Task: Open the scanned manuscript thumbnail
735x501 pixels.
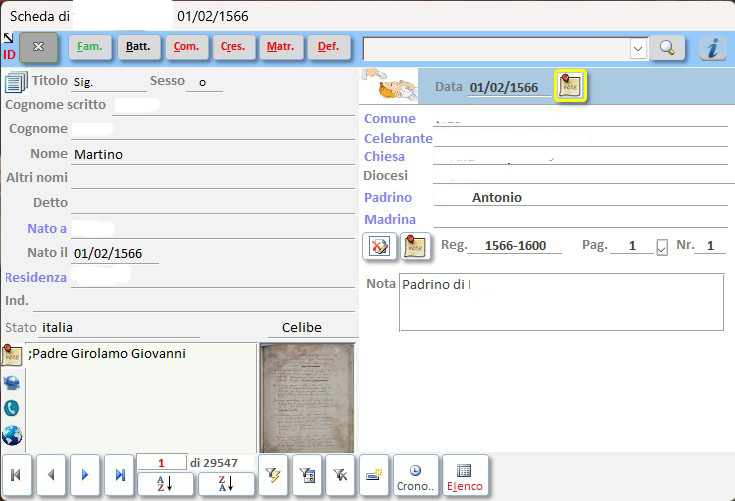Action: click(x=308, y=398)
